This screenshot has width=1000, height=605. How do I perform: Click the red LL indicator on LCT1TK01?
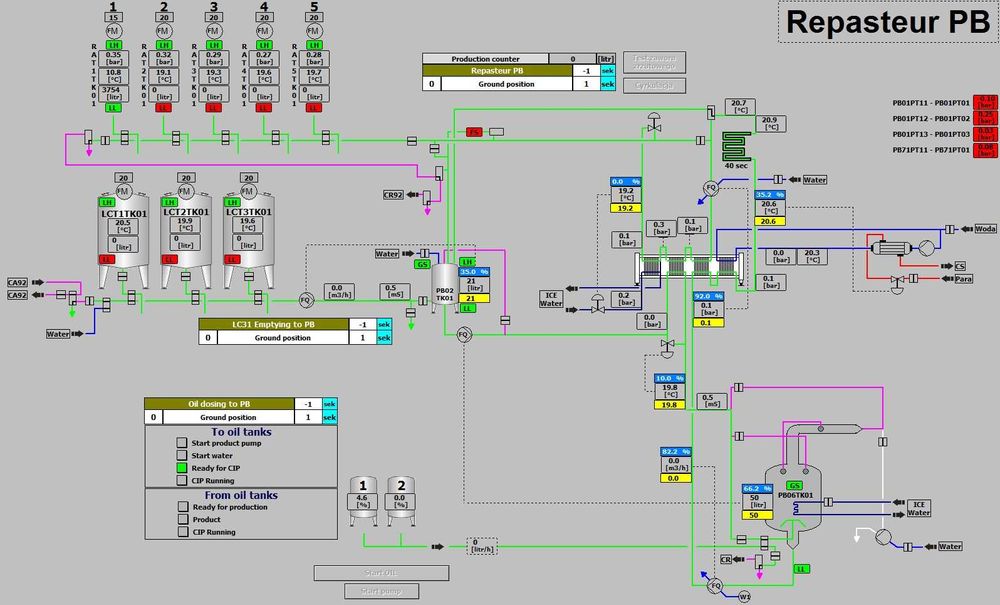click(107, 259)
